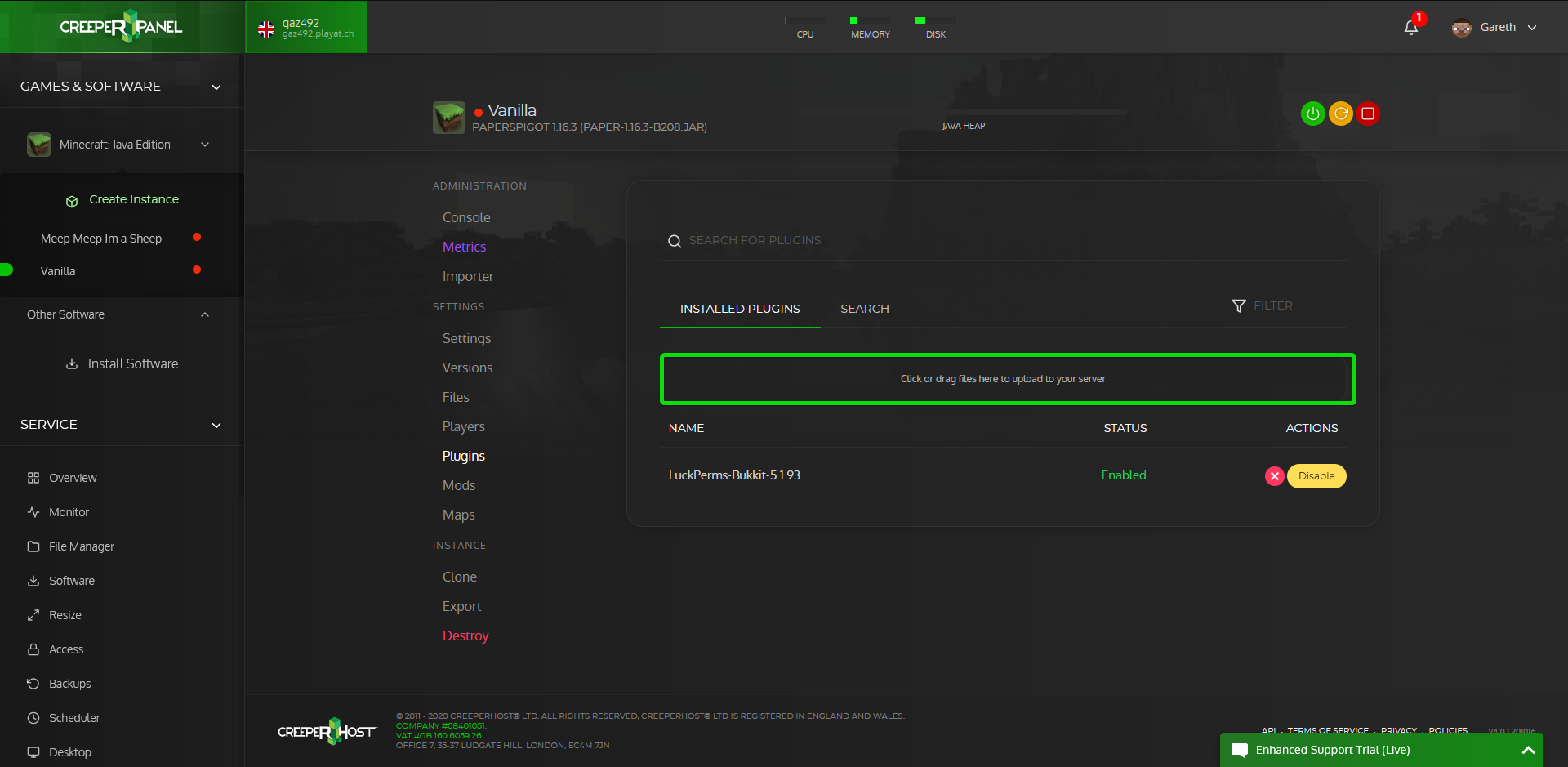Screen dimensions: 1568x767
Task: Click the CreeperHost footer logo
Action: [x=327, y=731]
